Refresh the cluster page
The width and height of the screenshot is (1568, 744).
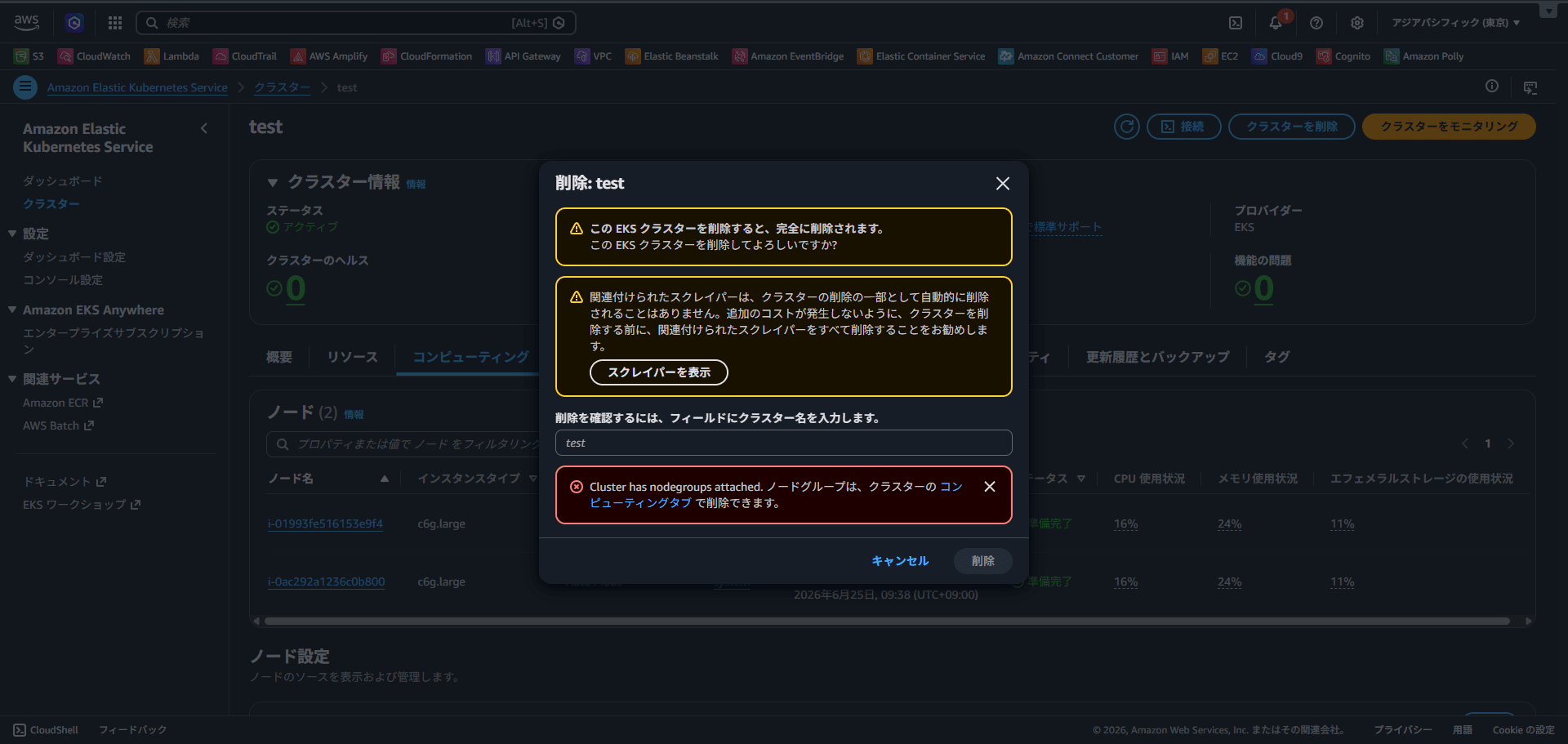pos(1127,127)
